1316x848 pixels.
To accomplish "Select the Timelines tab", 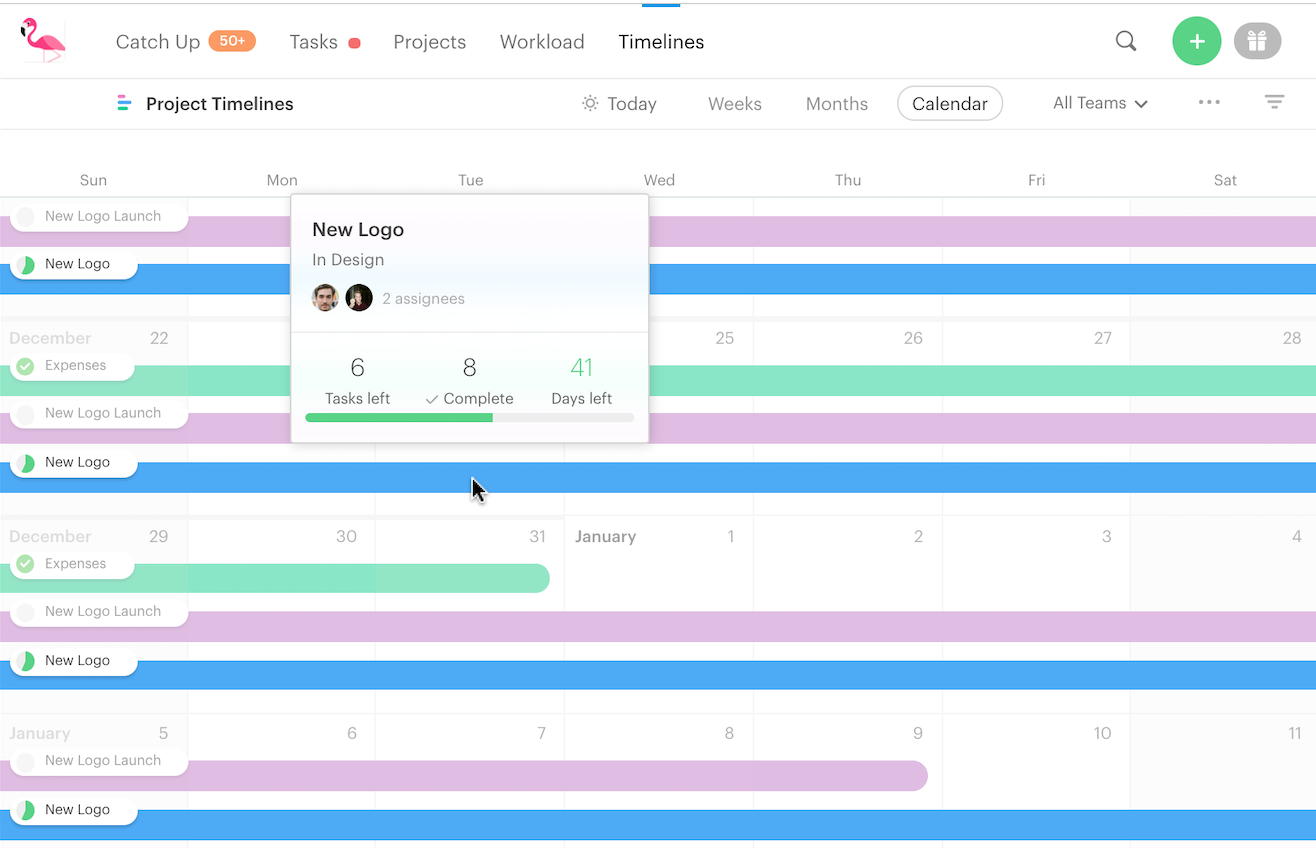I will 661,42.
